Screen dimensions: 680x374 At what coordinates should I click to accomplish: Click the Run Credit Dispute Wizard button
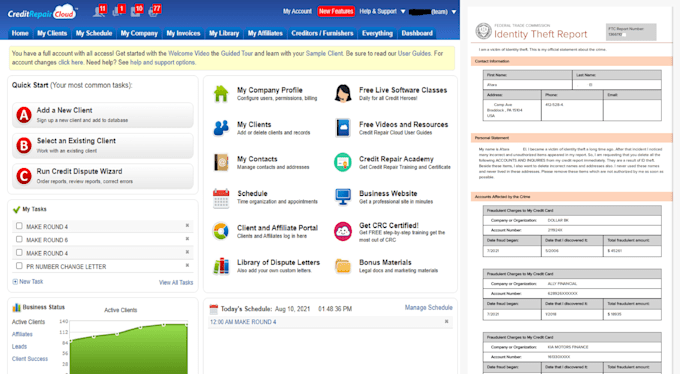tap(103, 176)
